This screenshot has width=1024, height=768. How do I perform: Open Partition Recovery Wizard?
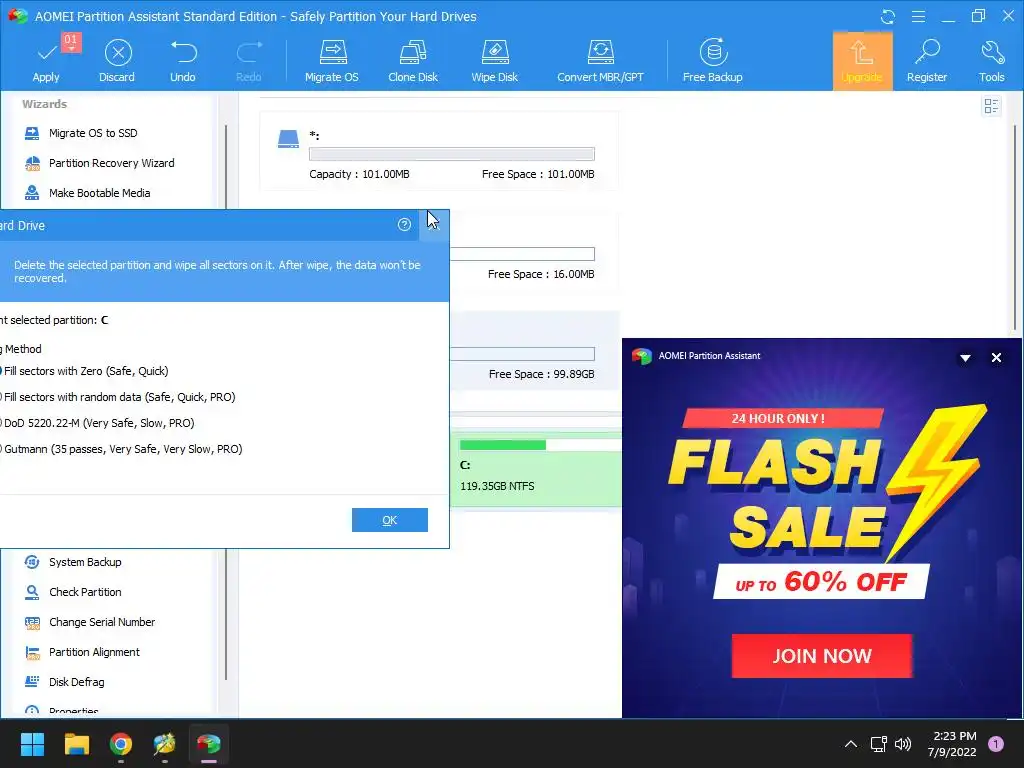(x=111, y=163)
